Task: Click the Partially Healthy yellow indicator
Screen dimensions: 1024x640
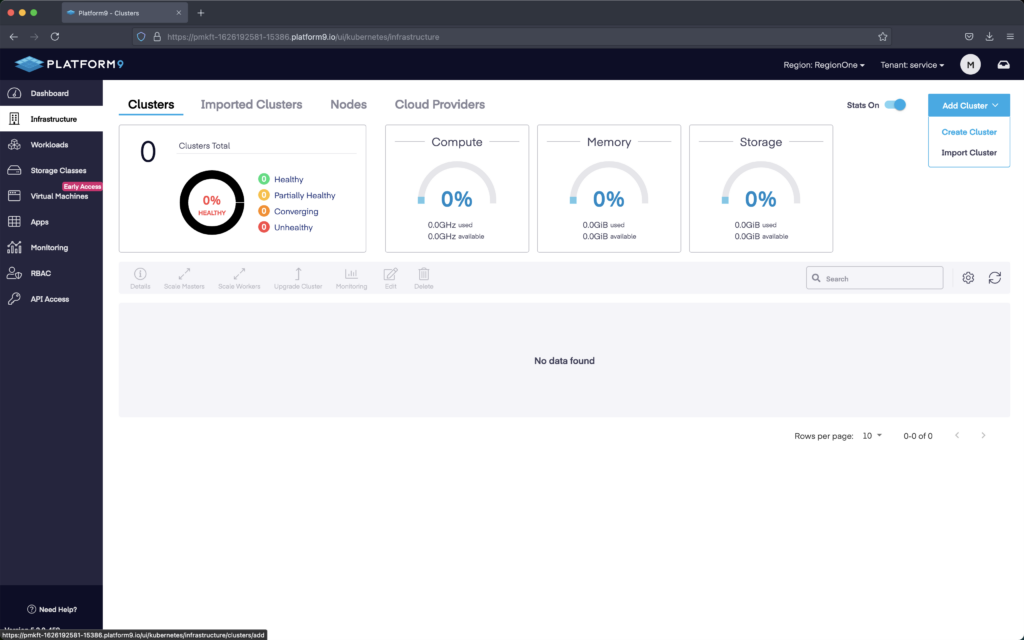Action: pyautogui.click(x=264, y=195)
